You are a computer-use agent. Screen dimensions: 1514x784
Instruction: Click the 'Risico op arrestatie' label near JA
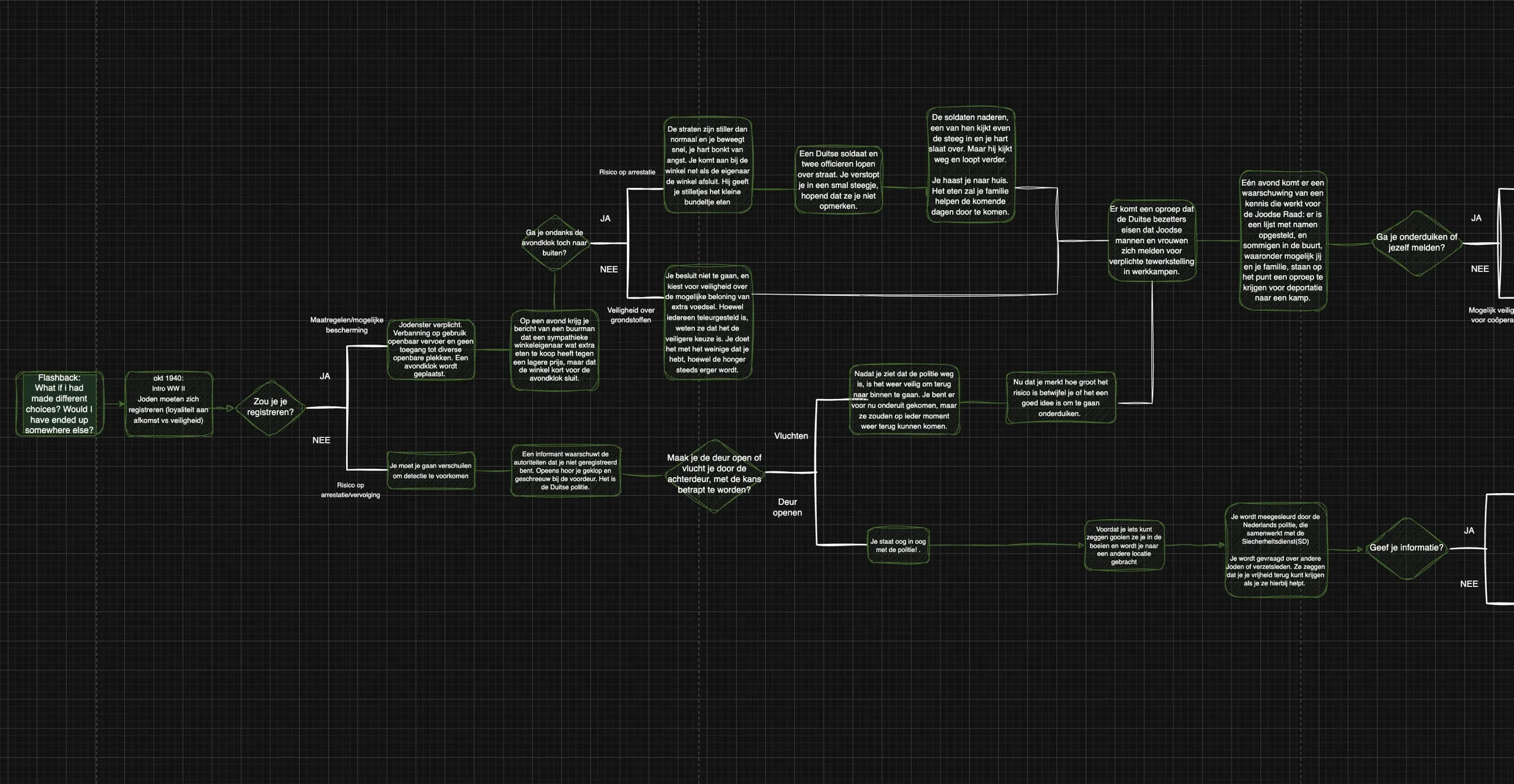pos(627,172)
